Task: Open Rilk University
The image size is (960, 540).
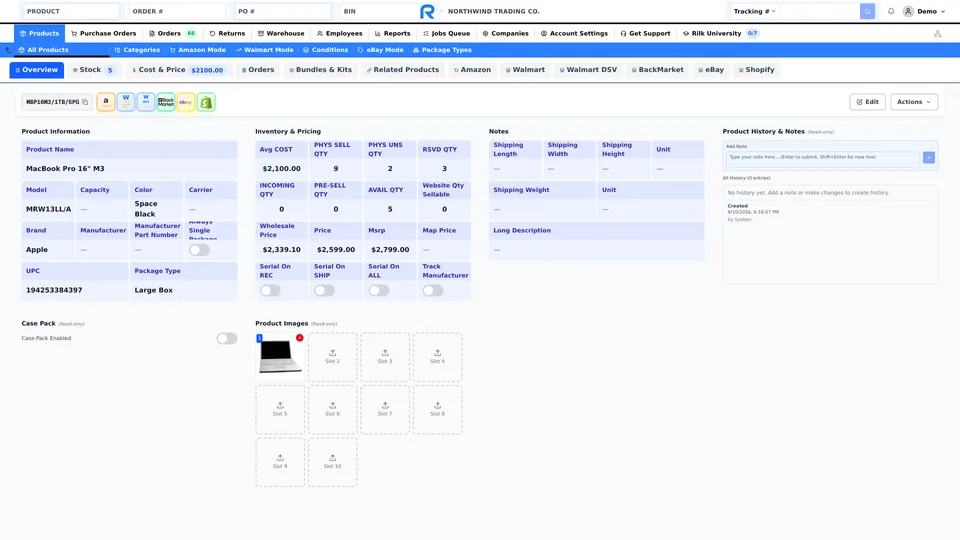Action: click(720, 34)
